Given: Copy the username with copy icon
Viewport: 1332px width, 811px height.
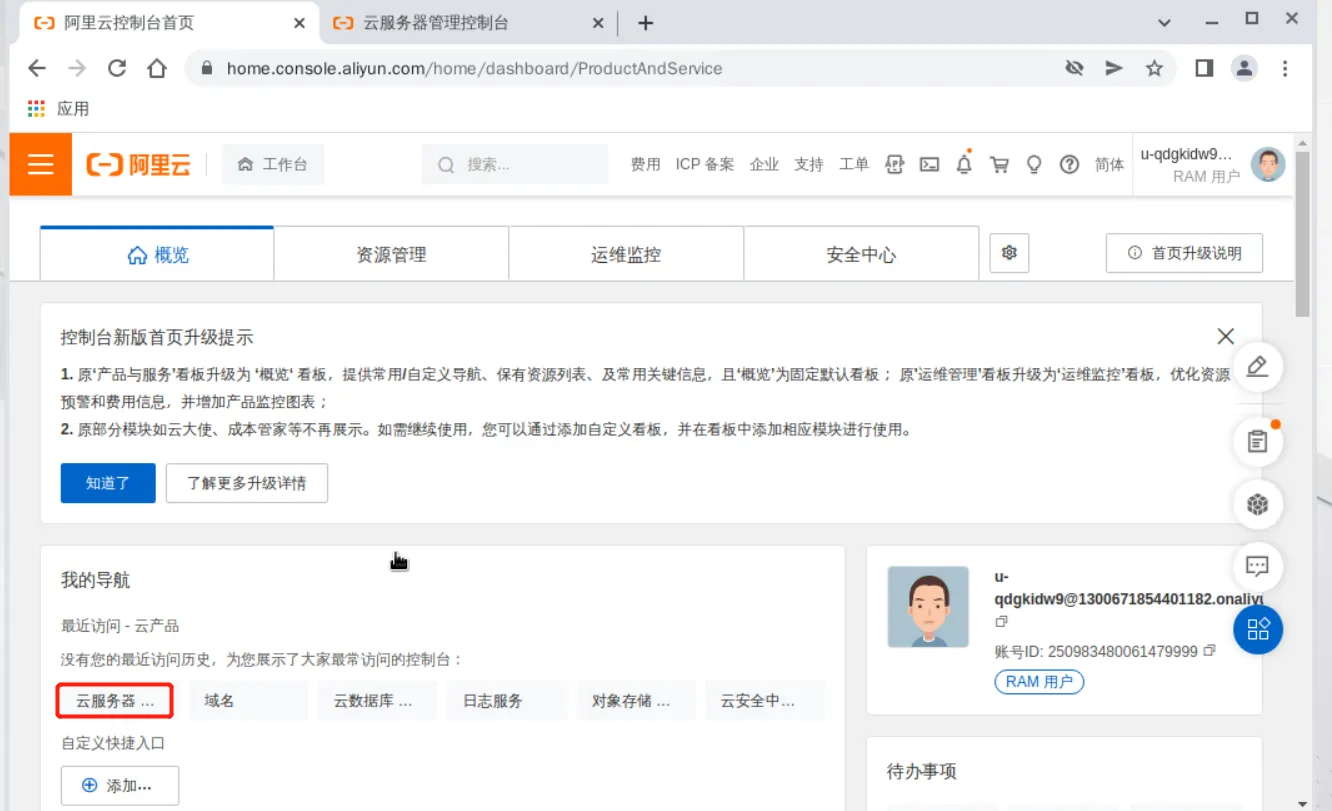Looking at the screenshot, I should click(1001, 622).
